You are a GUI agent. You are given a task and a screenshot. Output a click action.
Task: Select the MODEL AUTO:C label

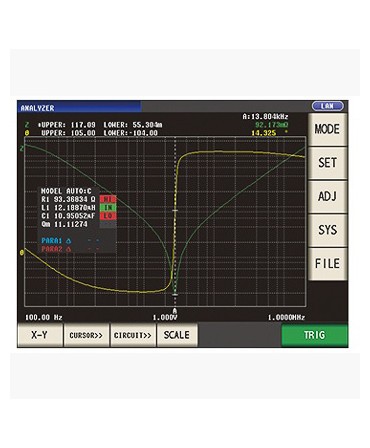[x=66, y=191]
